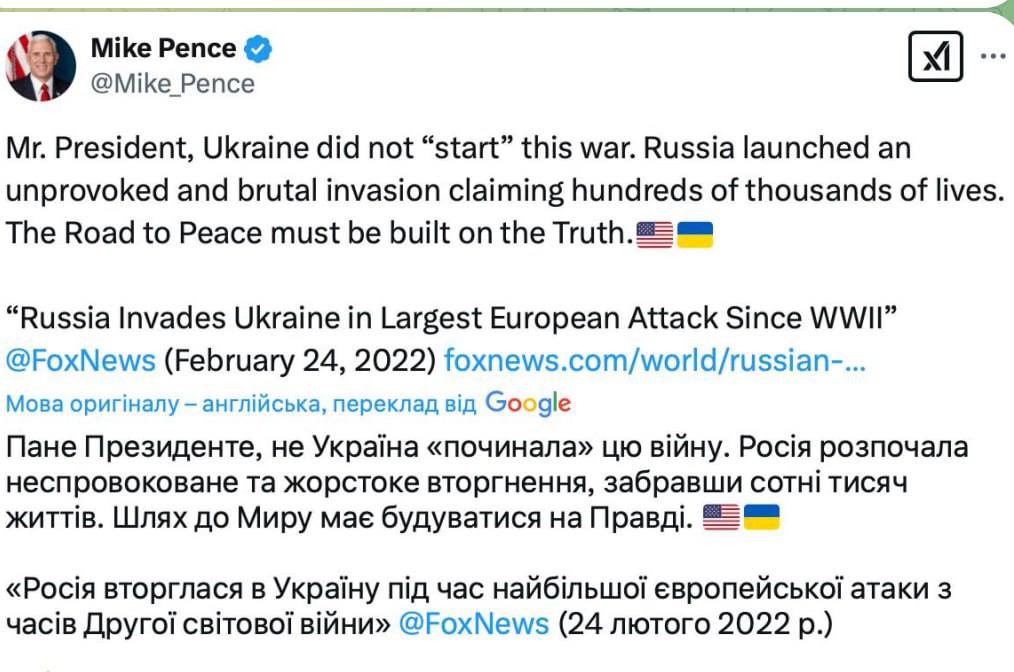This screenshot has height=672, width=1014.
Task: Click the @FoxNews mention in the Ukrainian translation
Action: coord(474,624)
